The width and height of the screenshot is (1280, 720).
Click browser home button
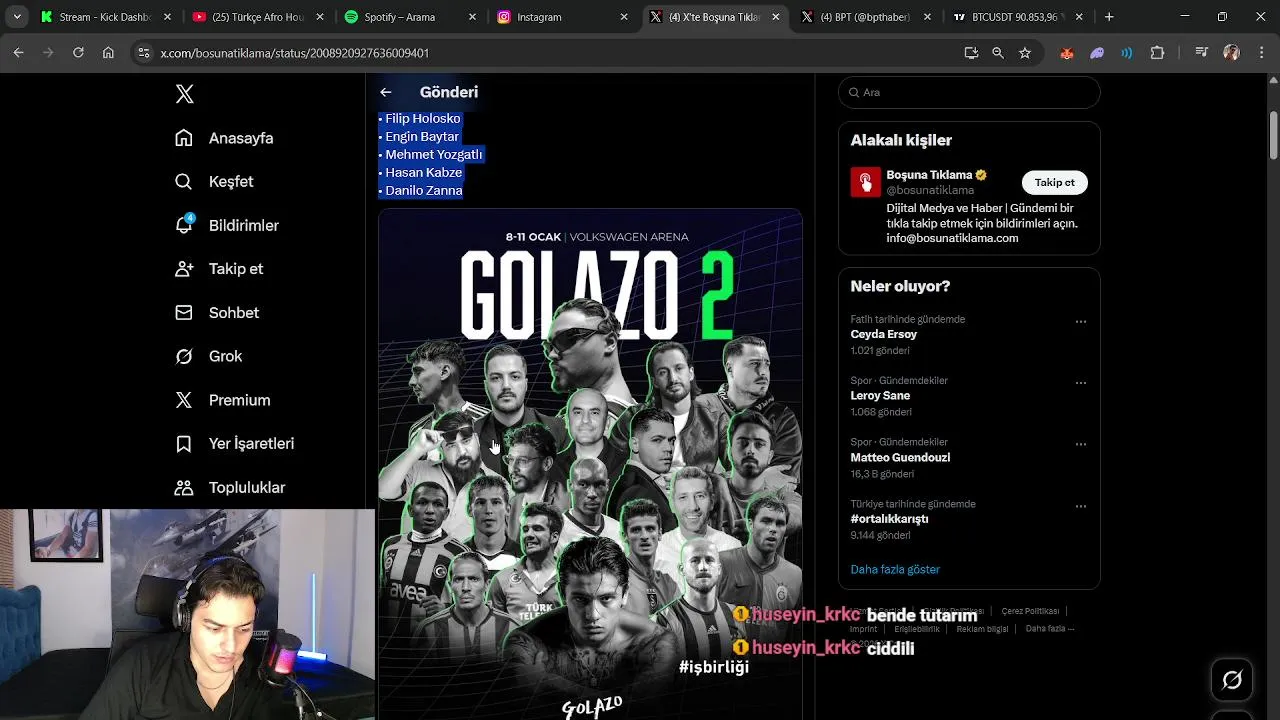(x=108, y=53)
